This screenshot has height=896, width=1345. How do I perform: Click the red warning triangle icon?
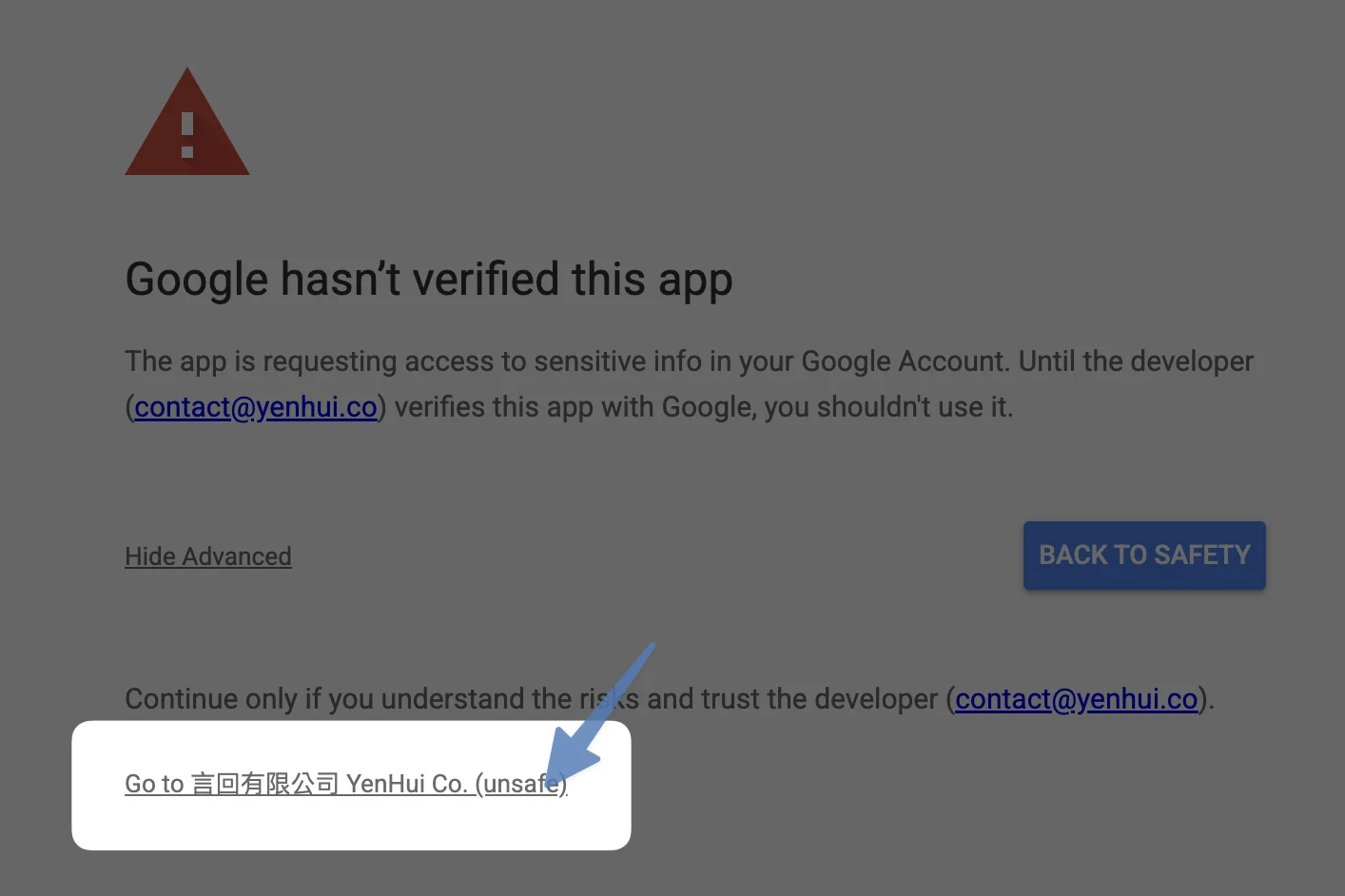[x=187, y=122]
